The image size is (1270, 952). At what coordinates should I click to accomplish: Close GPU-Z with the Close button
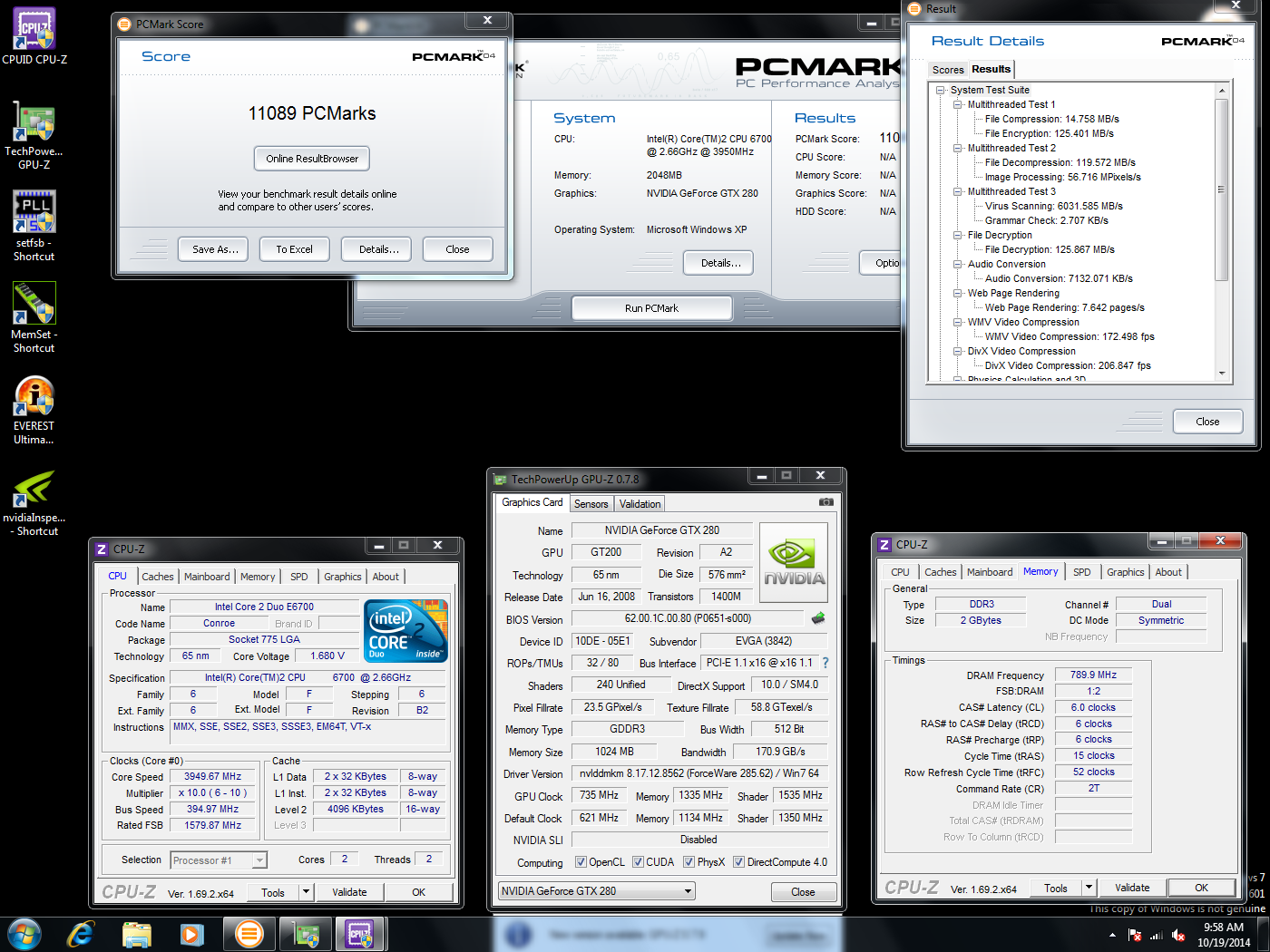coord(803,892)
